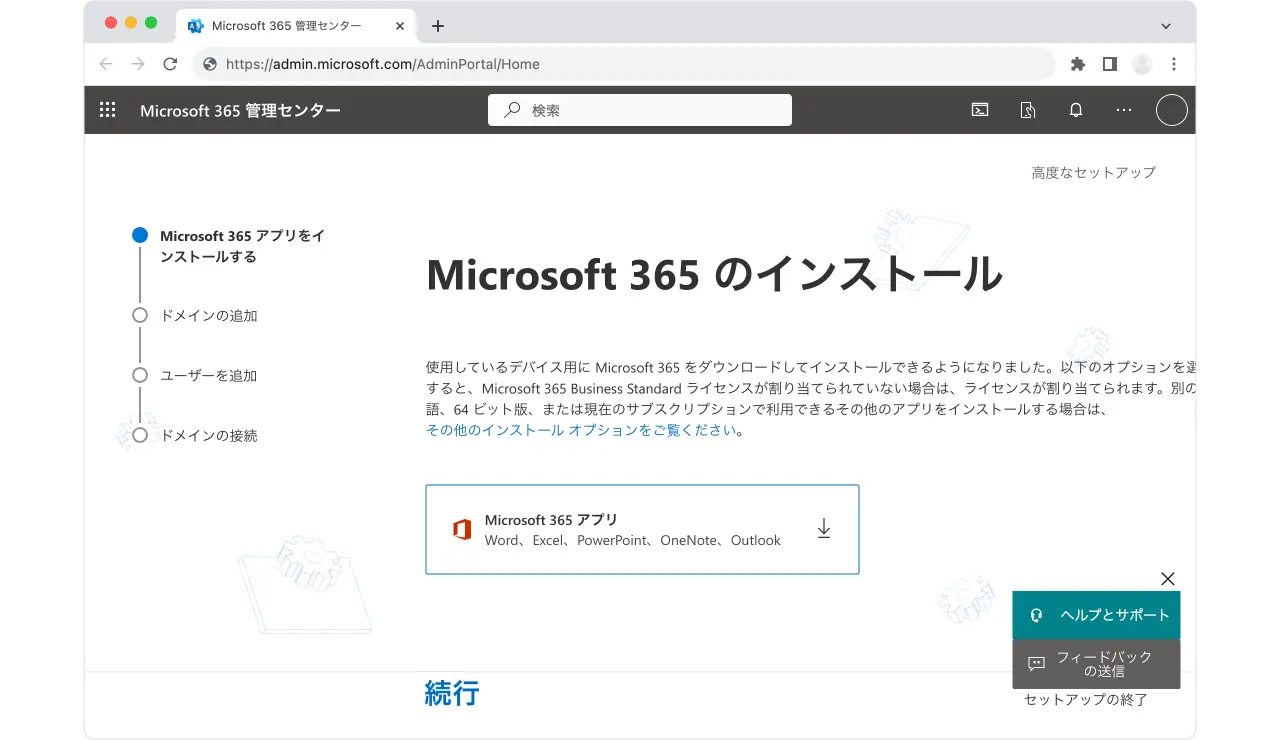Open the notifications bell

click(1076, 110)
